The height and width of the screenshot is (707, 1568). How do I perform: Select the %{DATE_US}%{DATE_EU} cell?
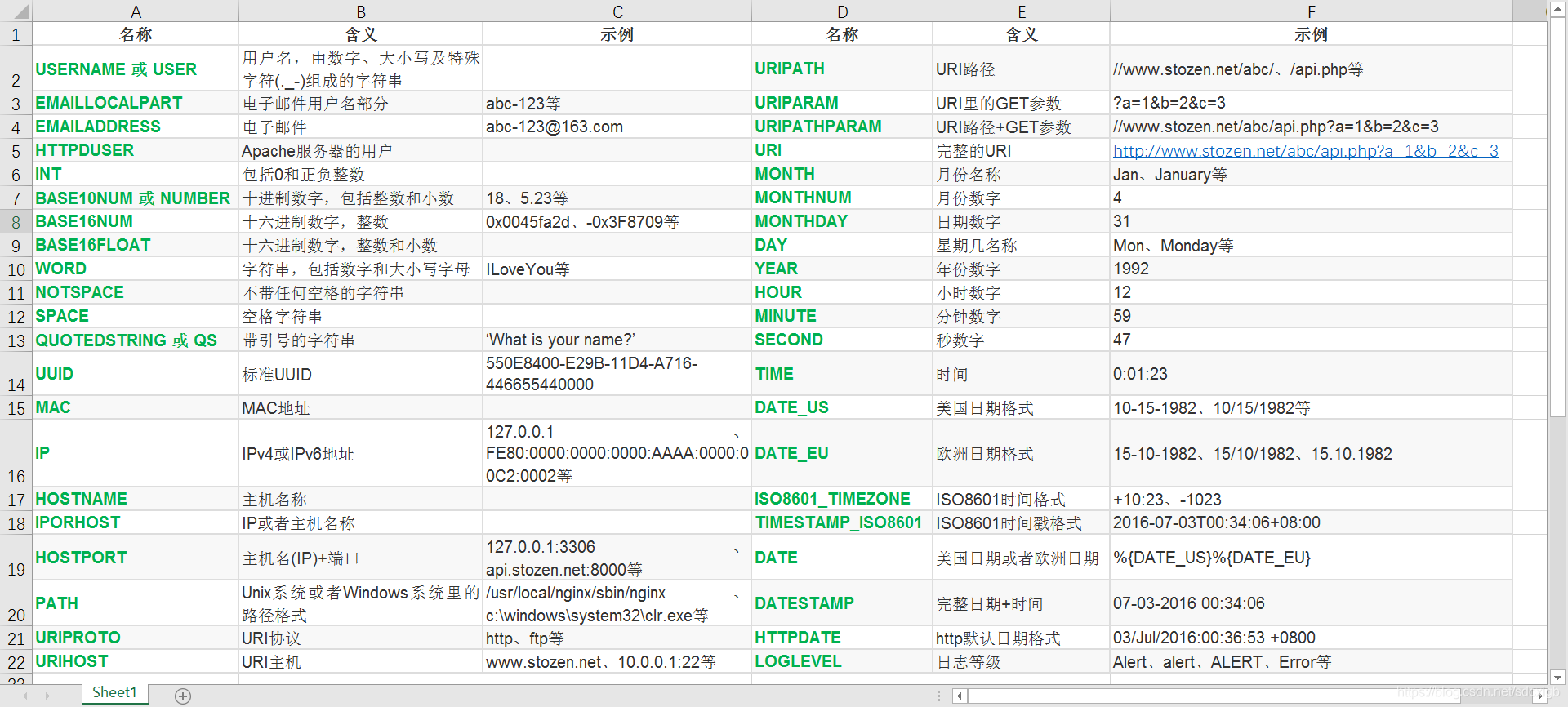[x=1311, y=558]
